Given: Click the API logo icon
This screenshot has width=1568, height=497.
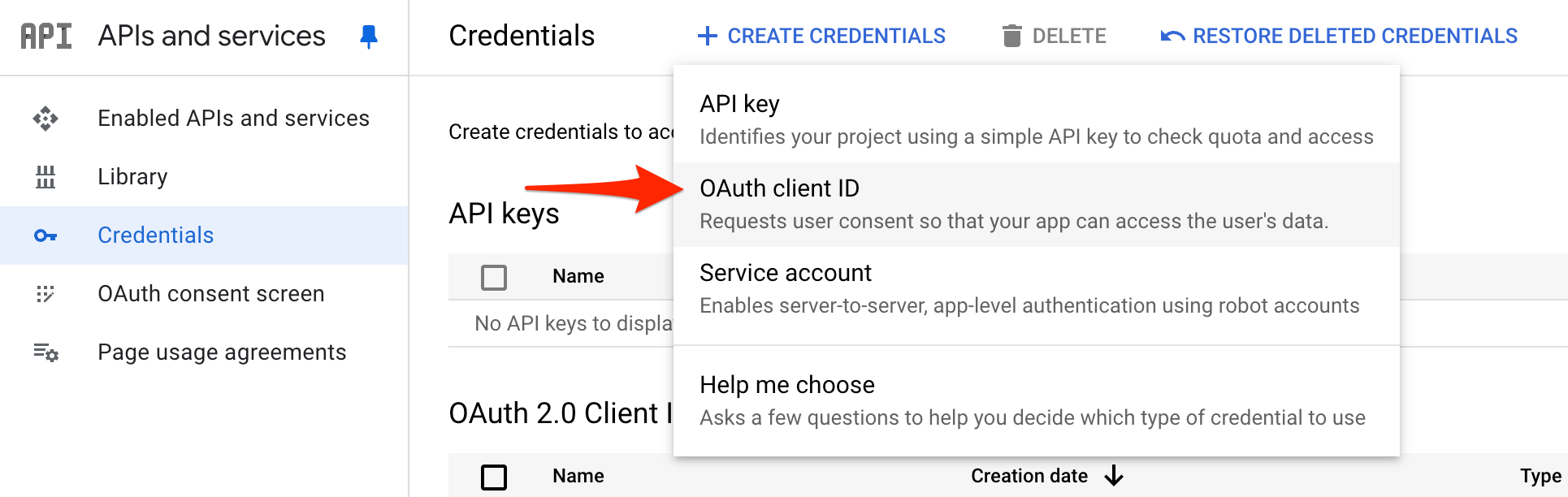Looking at the screenshot, I should coord(46,36).
